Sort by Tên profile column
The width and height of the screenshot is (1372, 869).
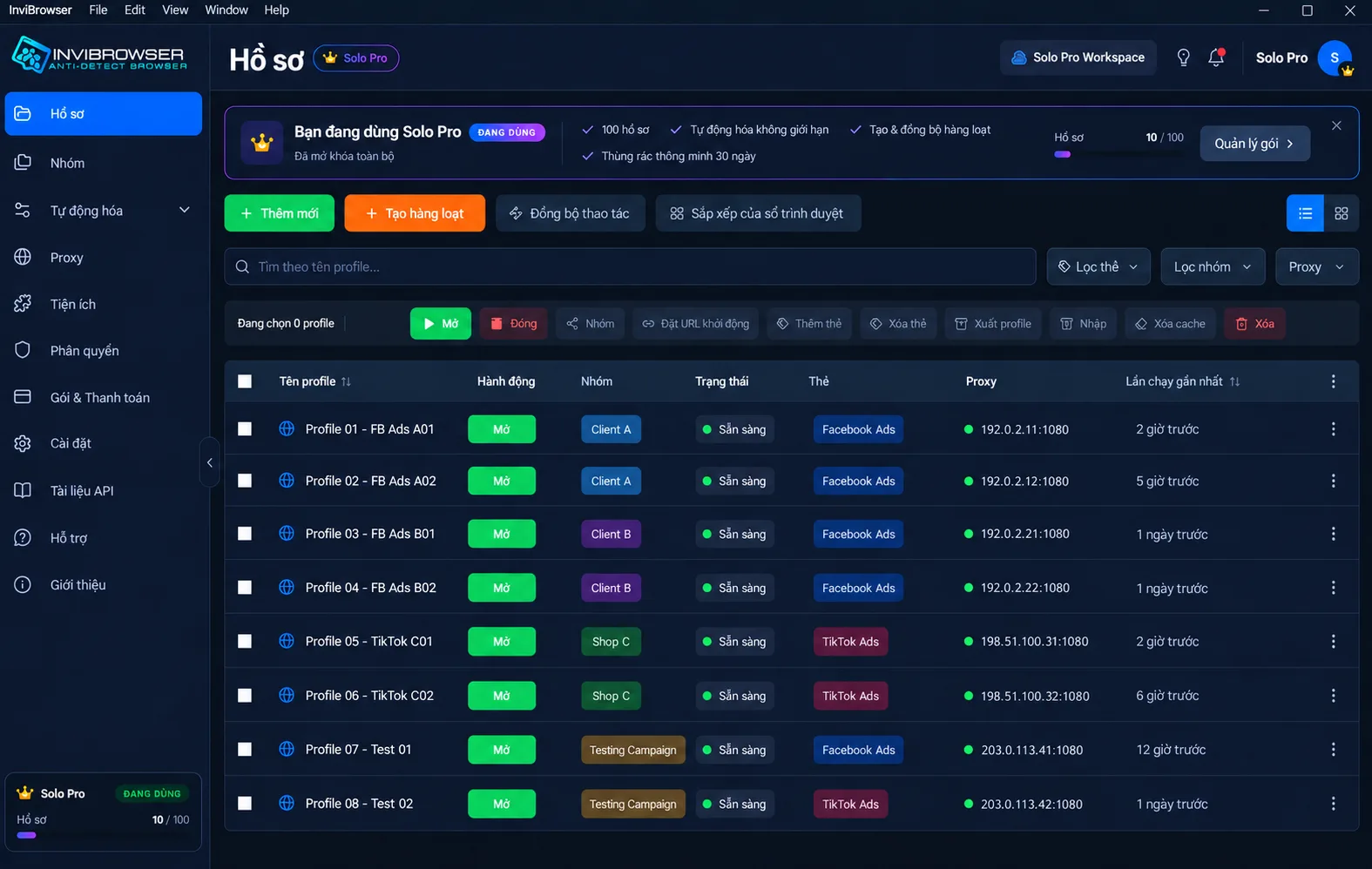346,381
